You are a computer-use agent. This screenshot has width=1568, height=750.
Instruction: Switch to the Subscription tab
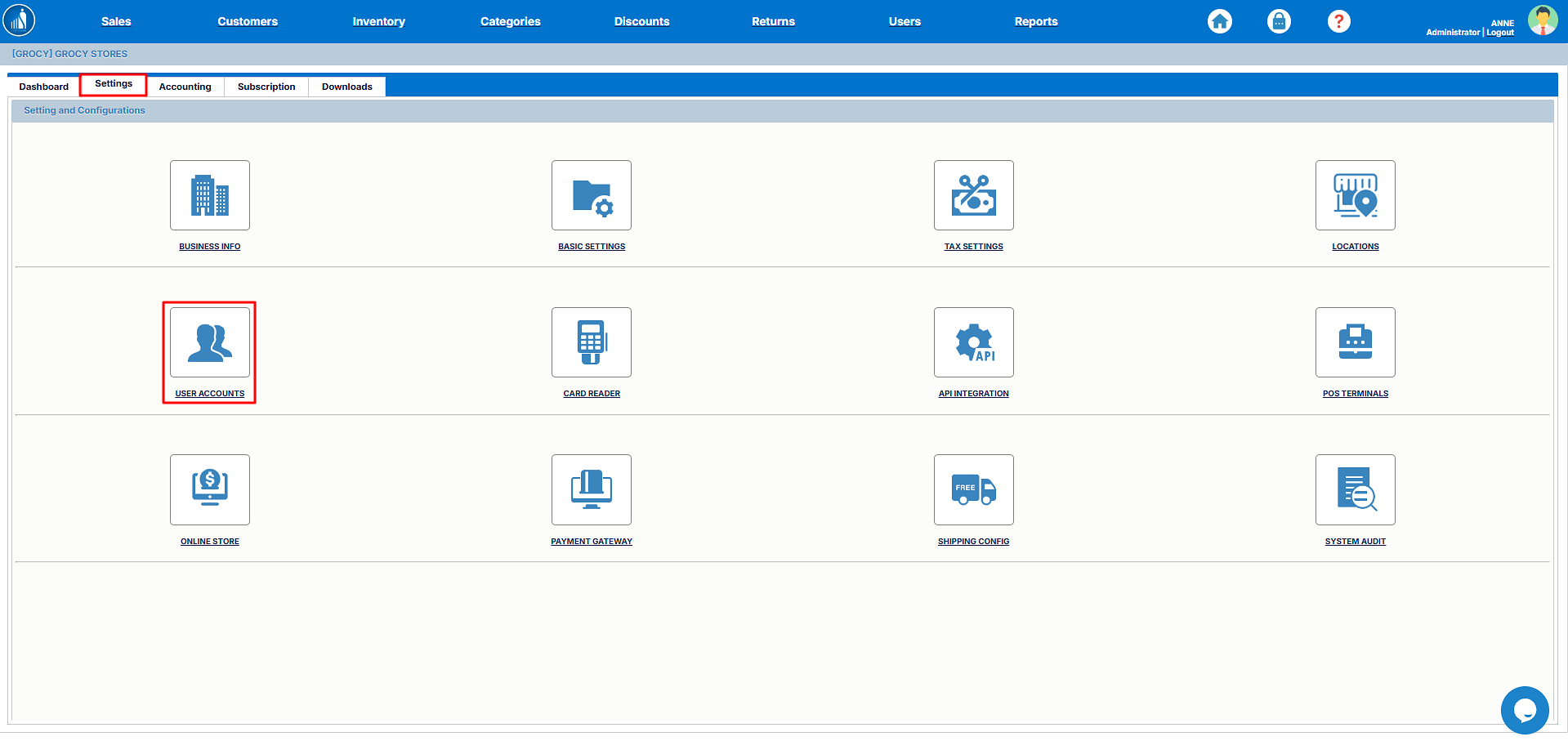[266, 87]
